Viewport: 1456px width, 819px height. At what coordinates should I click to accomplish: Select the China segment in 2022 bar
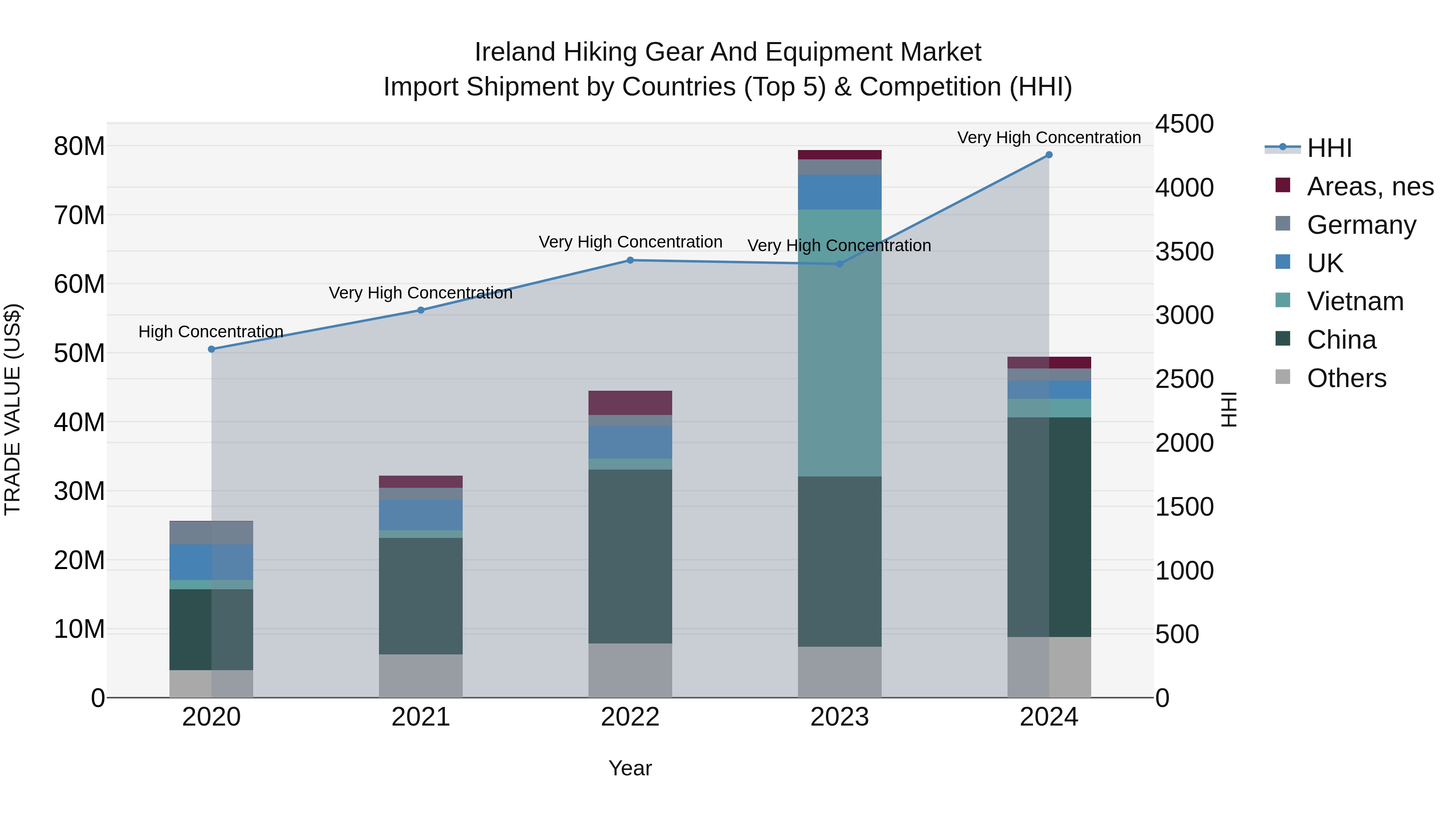click(x=630, y=557)
